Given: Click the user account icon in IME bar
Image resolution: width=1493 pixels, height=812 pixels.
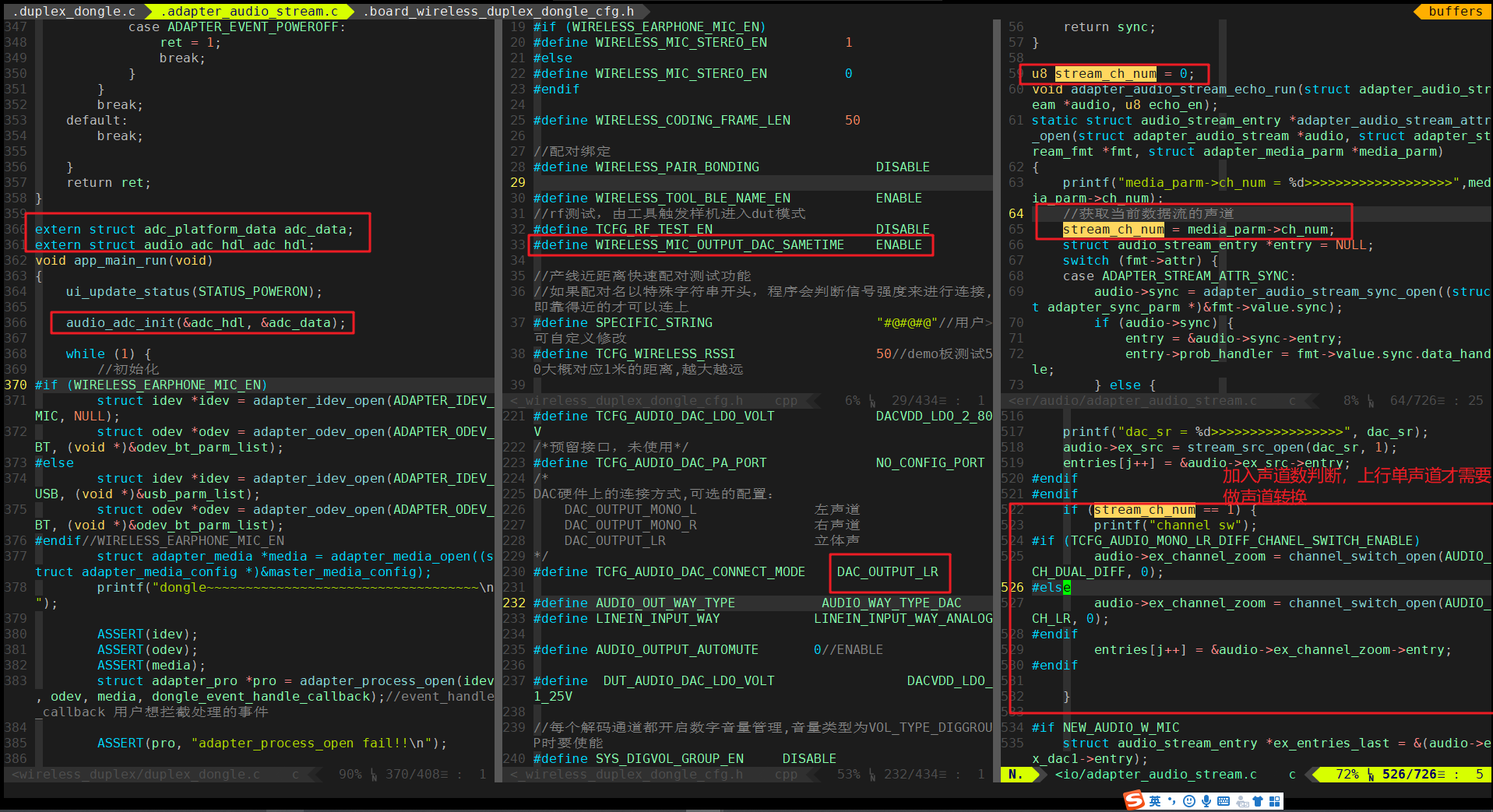Looking at the screenshot, I should click(x=1242, y=801).
